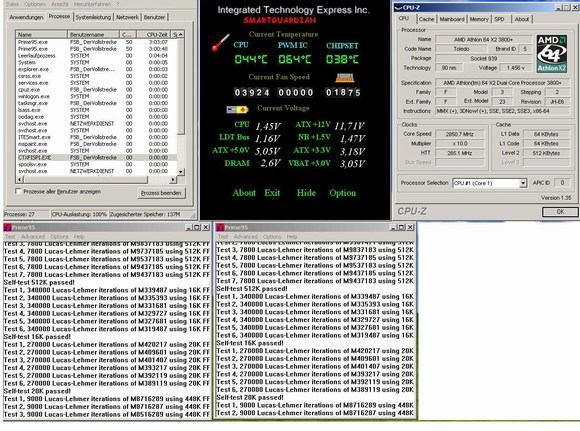This screenshot has height=431, width=580.
Task: Select the CPU tab in CPU-Z
Action: tap(404, 18)
